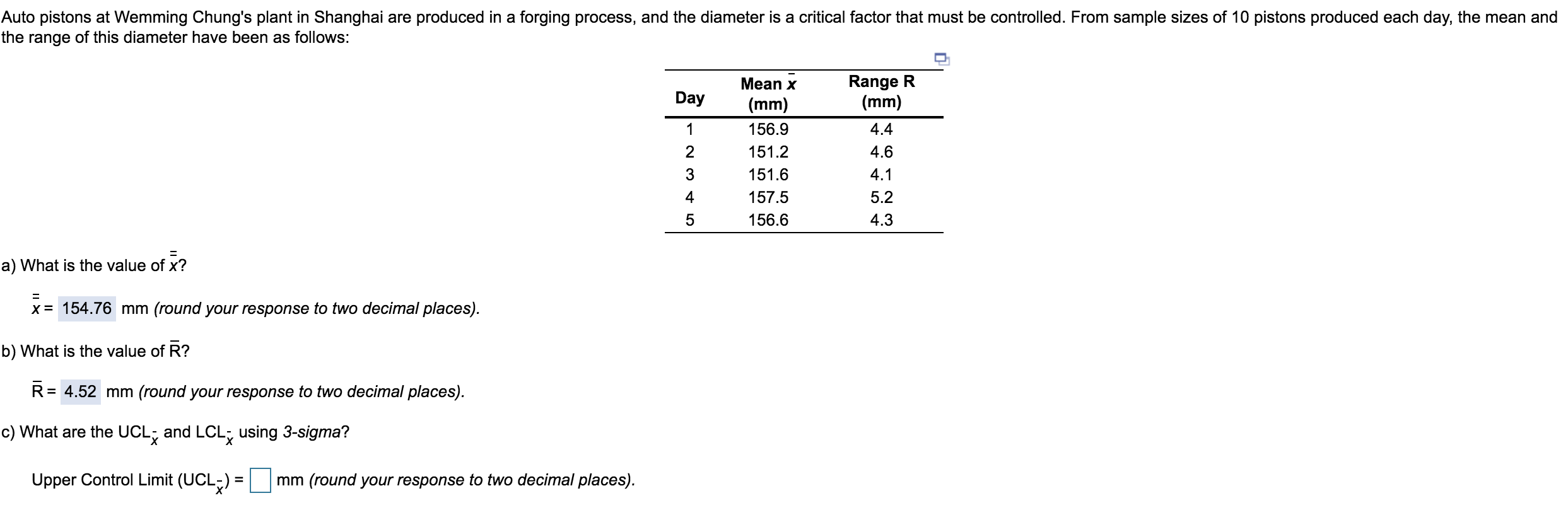
Task: Click the Mean x column header
Action: (767, 90)
